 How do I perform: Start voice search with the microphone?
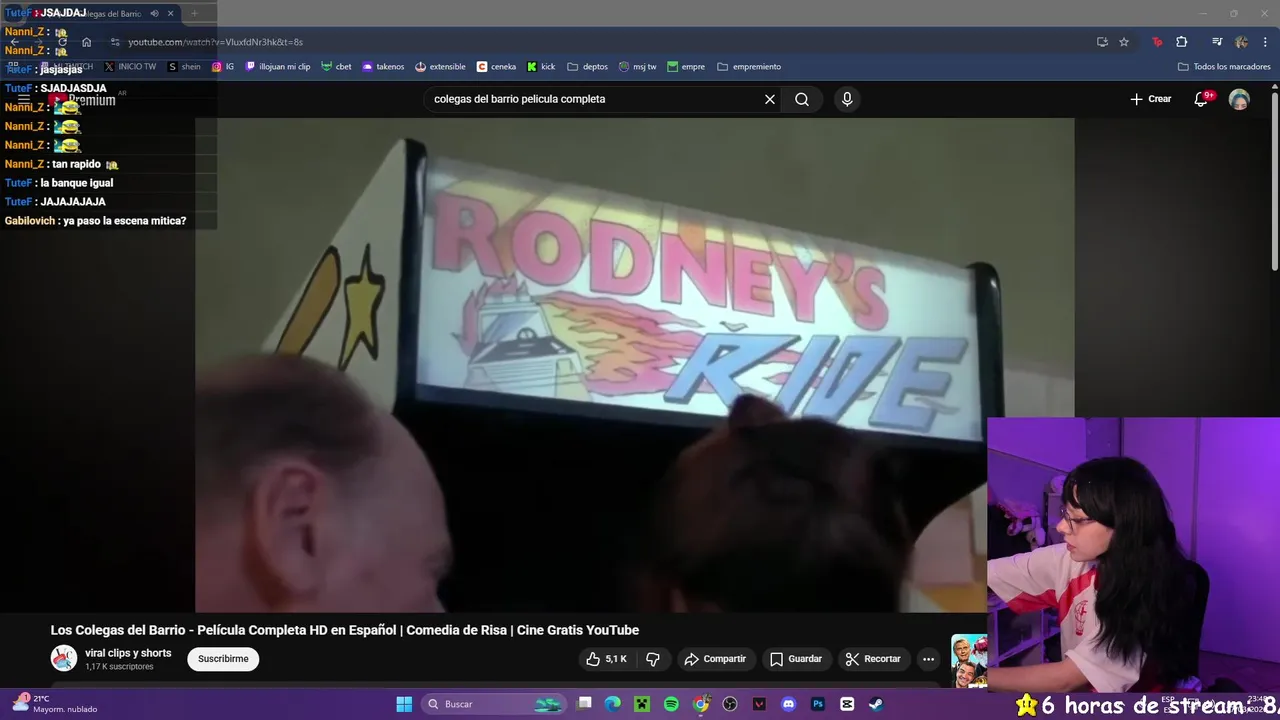847,99
